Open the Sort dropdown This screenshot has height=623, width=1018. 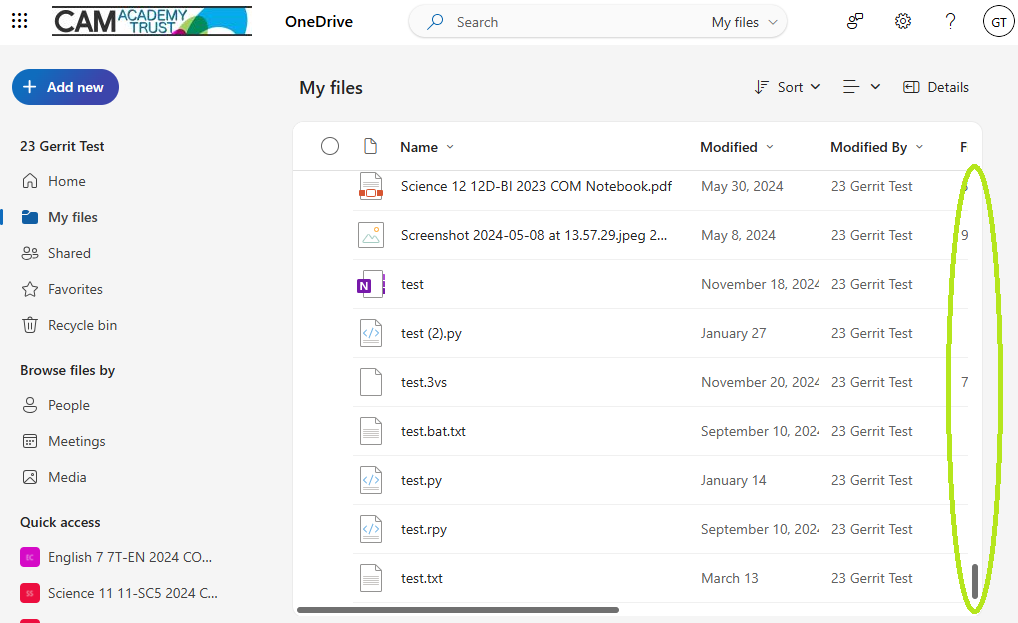(788, 87)
